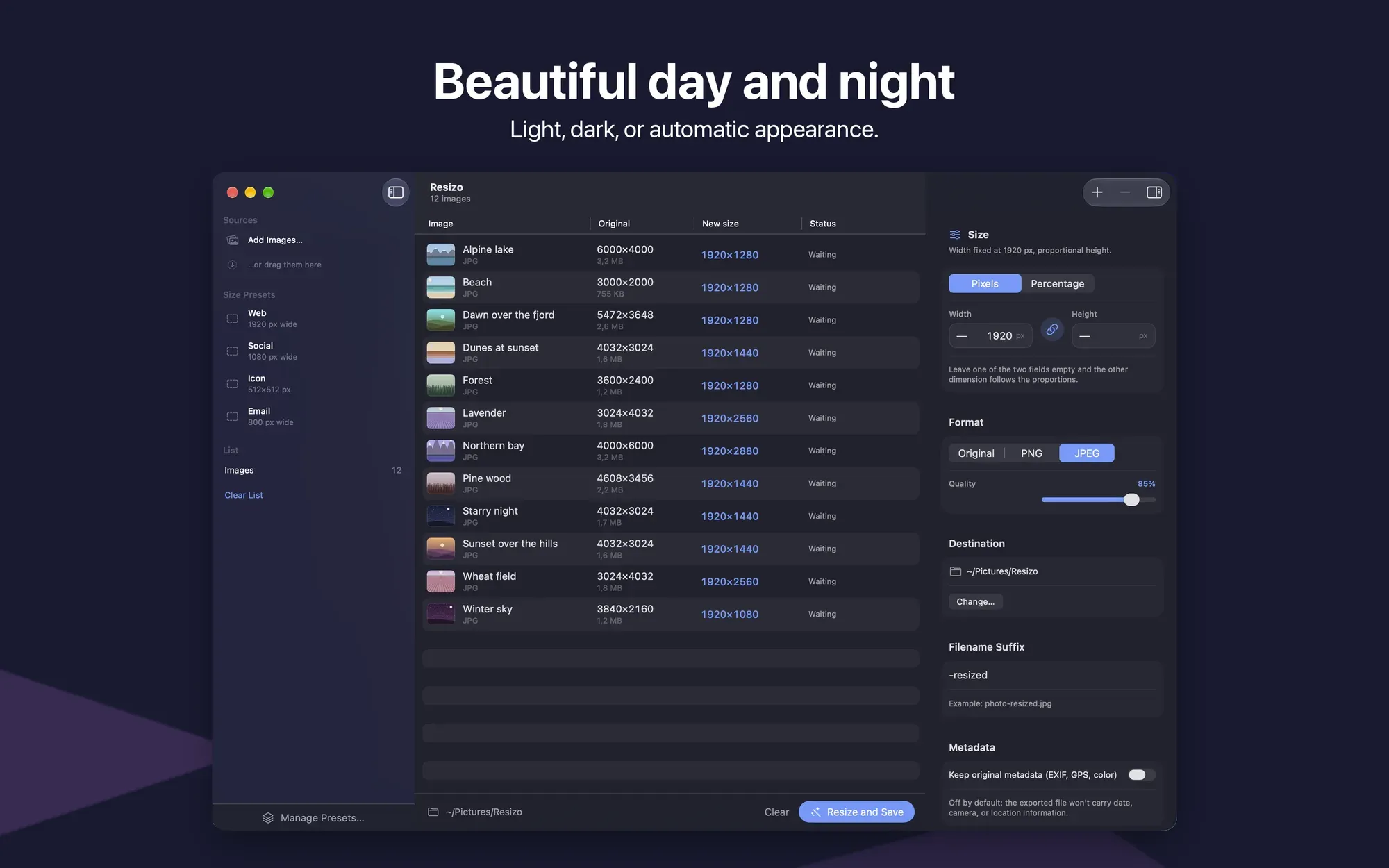Toggle Keep original metadata switch

[1142, 775]
